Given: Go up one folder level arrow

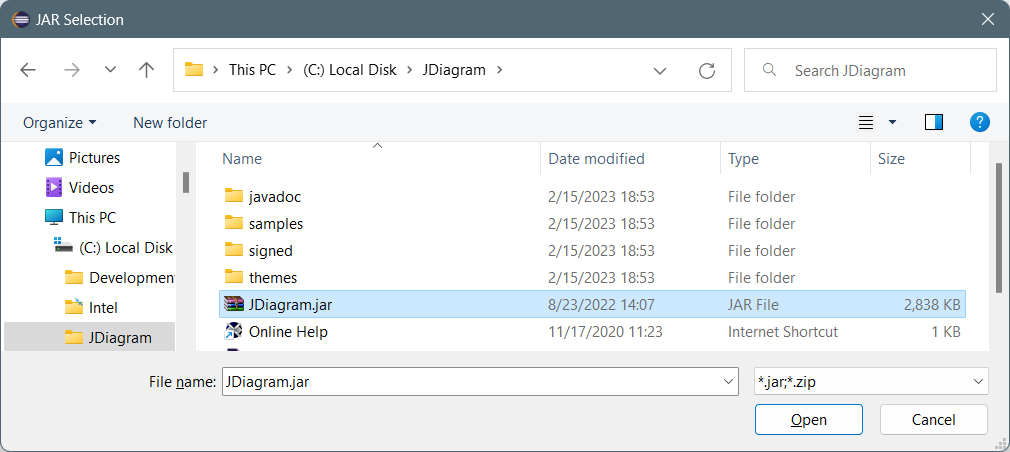Looking at the screenshot, I should tap(146, 70).
